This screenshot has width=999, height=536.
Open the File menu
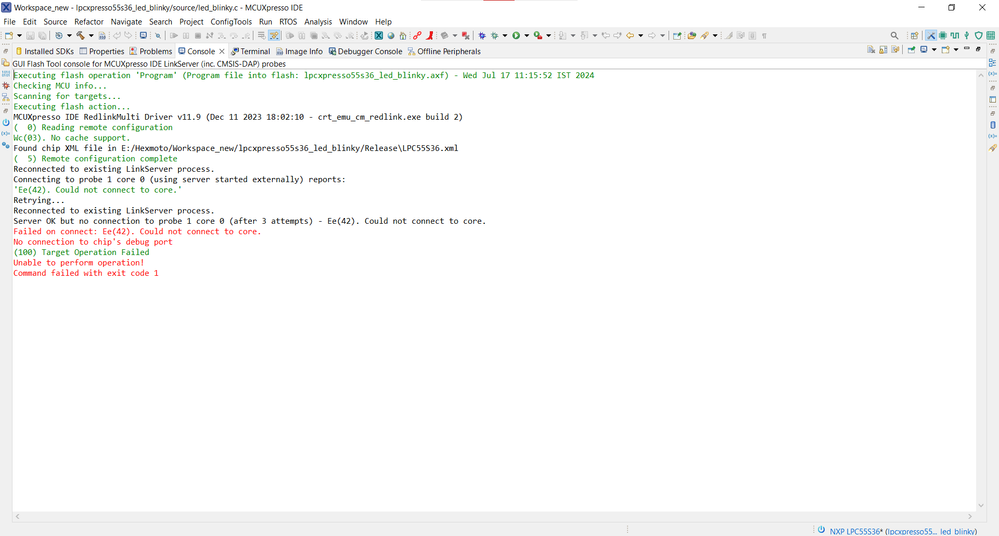point(10,22)
